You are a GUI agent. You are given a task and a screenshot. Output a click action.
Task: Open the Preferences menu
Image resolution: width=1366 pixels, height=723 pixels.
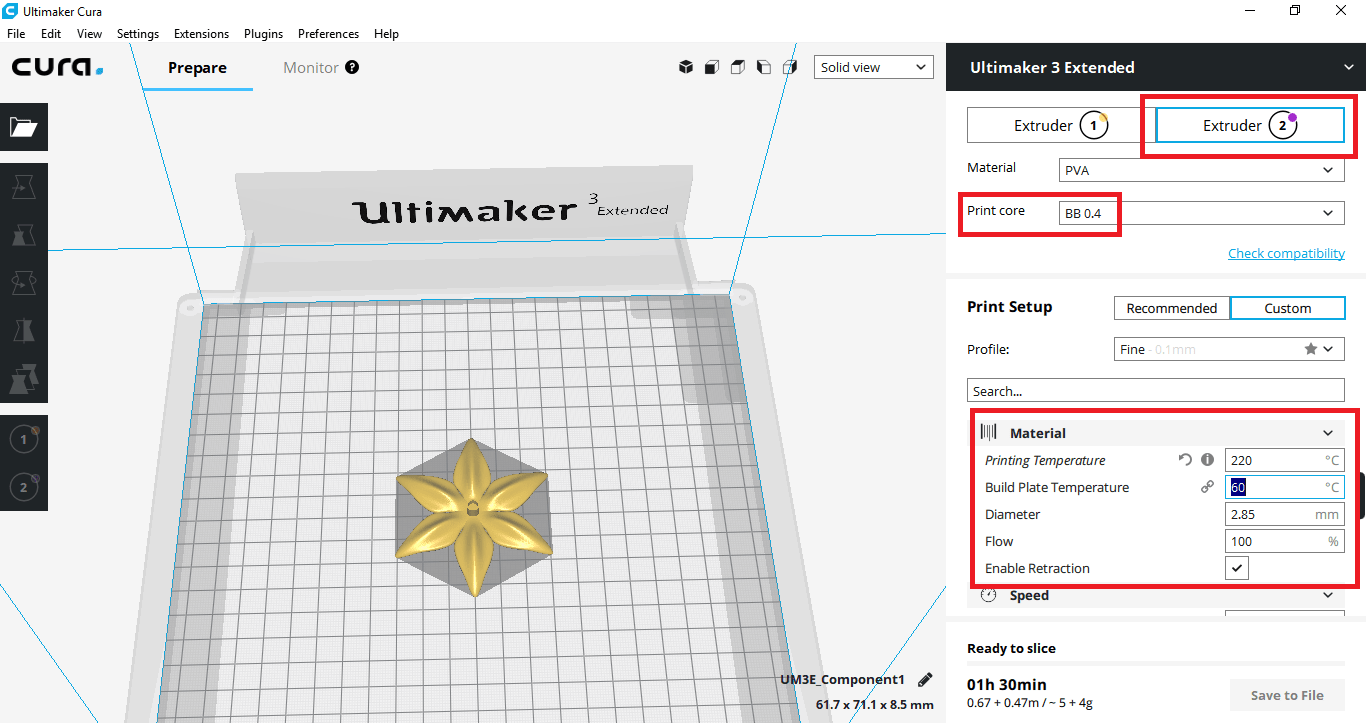(328, 33)
